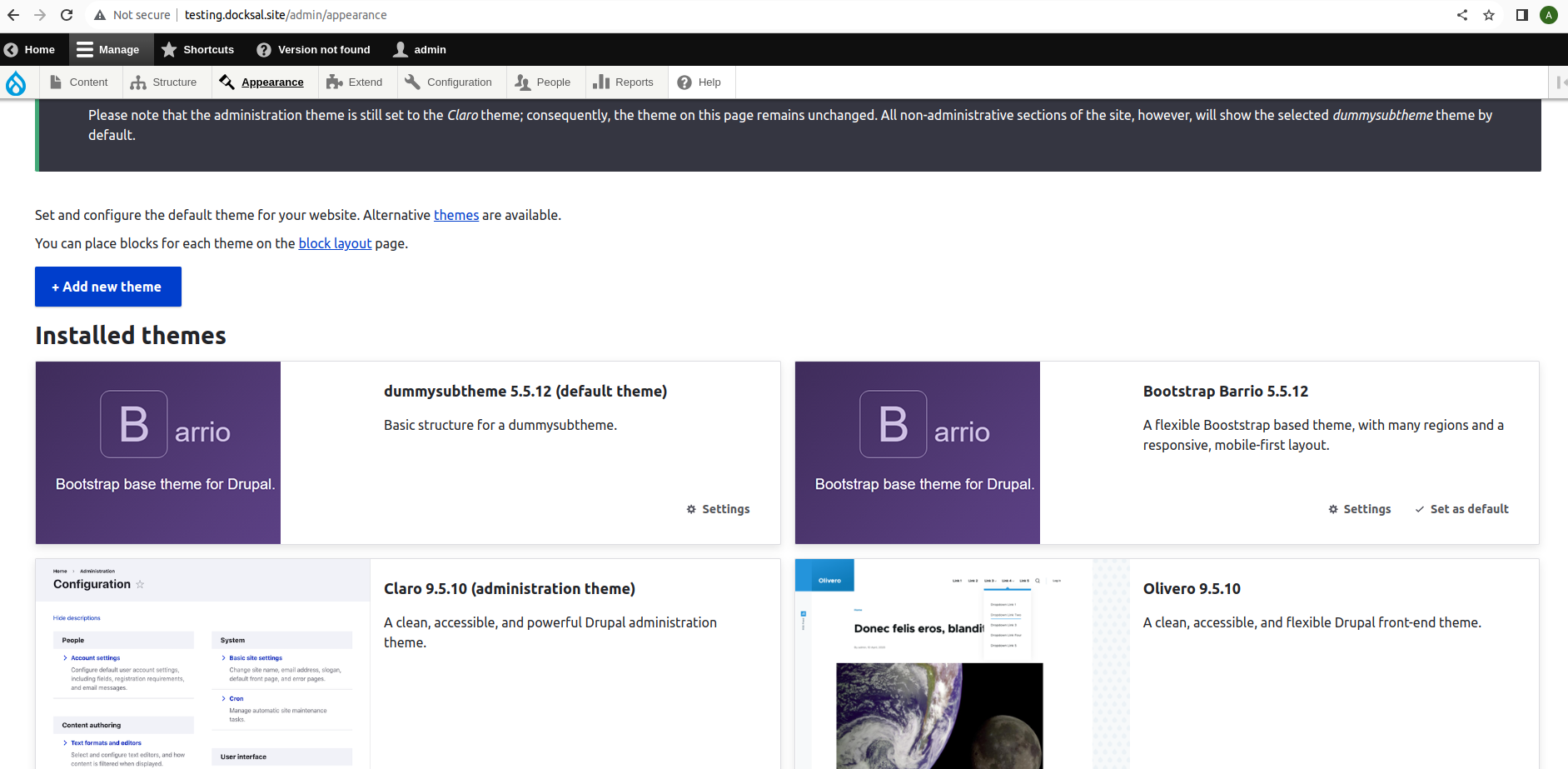Viewport: 1568px width, 769px height.
Task: Set Bootstrap Barrio as default theme
Action: pos(1461,508)
